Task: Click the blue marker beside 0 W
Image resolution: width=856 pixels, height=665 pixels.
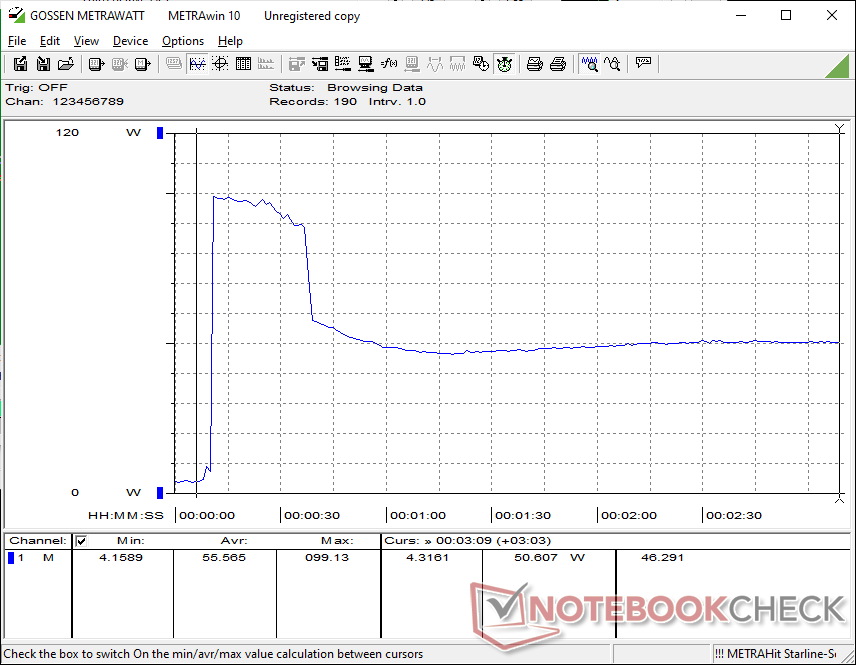Action: [x=159, y=492]
